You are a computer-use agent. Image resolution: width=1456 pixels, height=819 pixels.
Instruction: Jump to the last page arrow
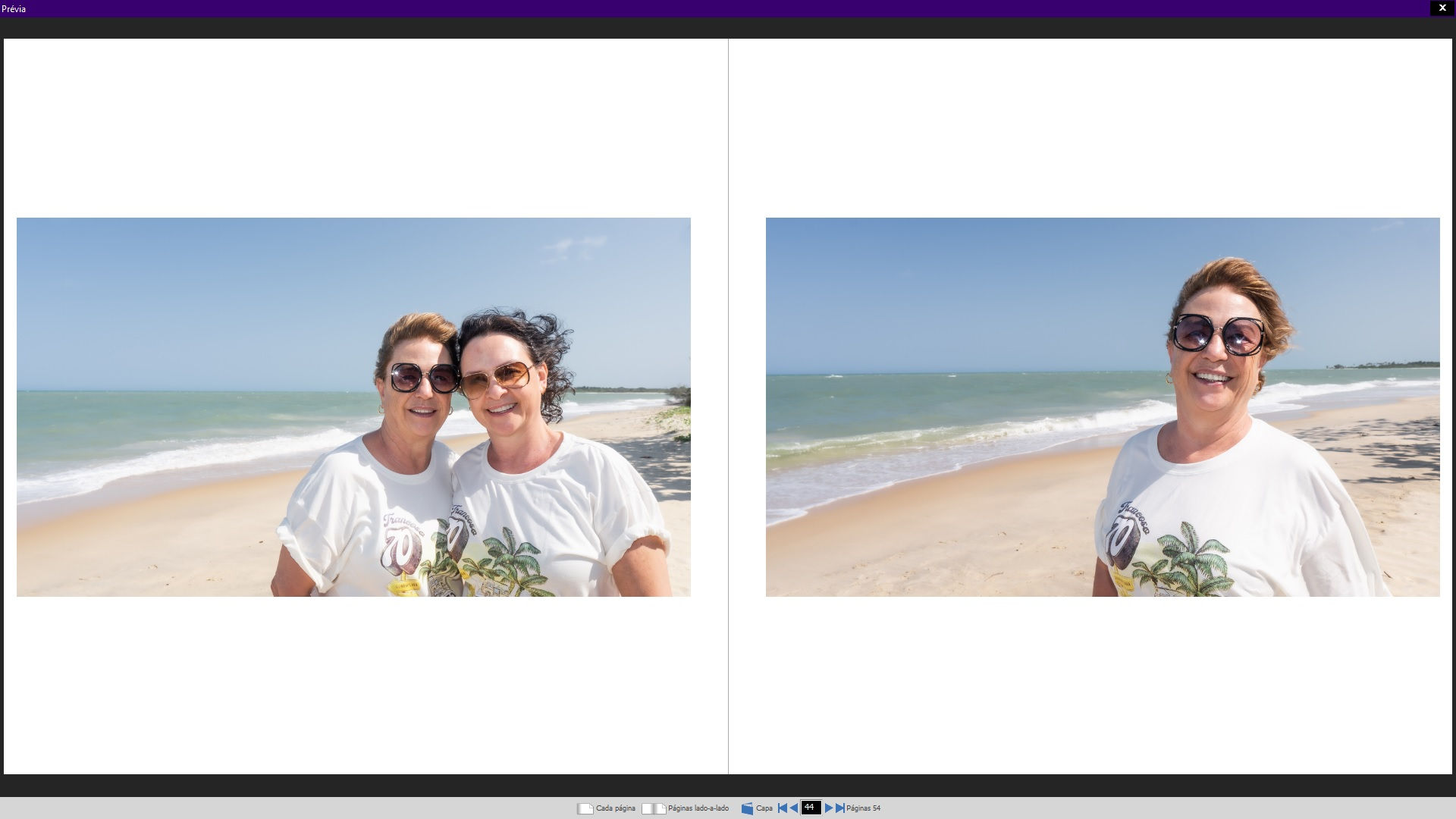(839, 808)
